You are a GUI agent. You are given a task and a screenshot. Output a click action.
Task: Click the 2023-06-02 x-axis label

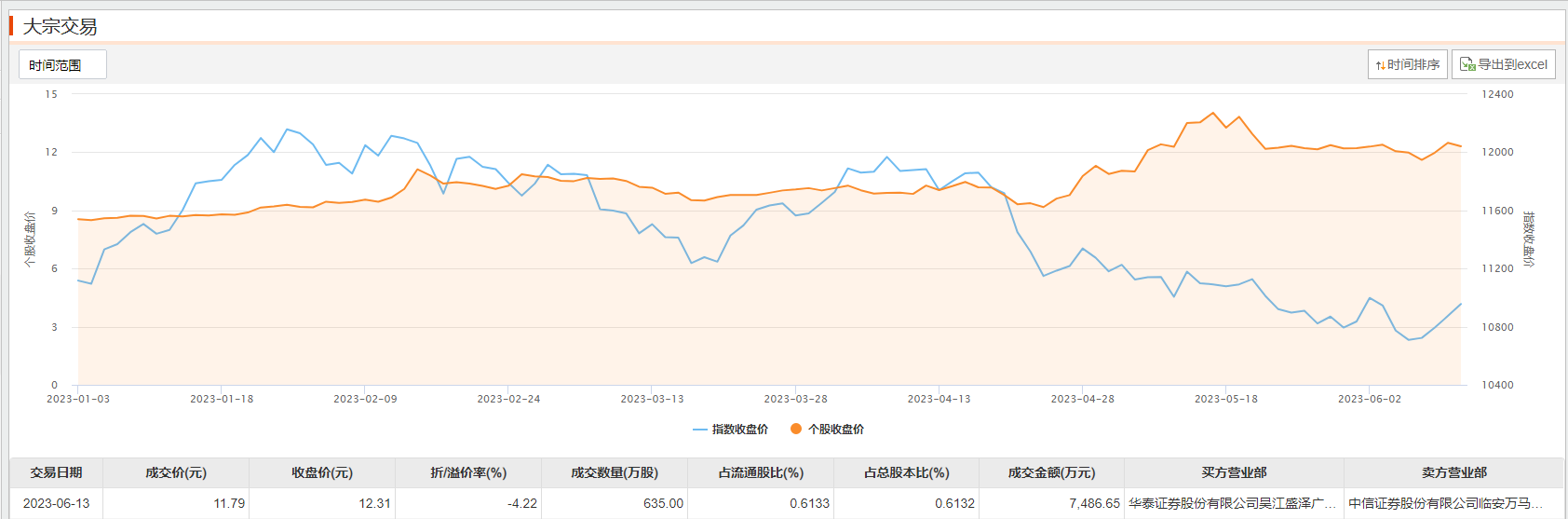(1369, 399)
